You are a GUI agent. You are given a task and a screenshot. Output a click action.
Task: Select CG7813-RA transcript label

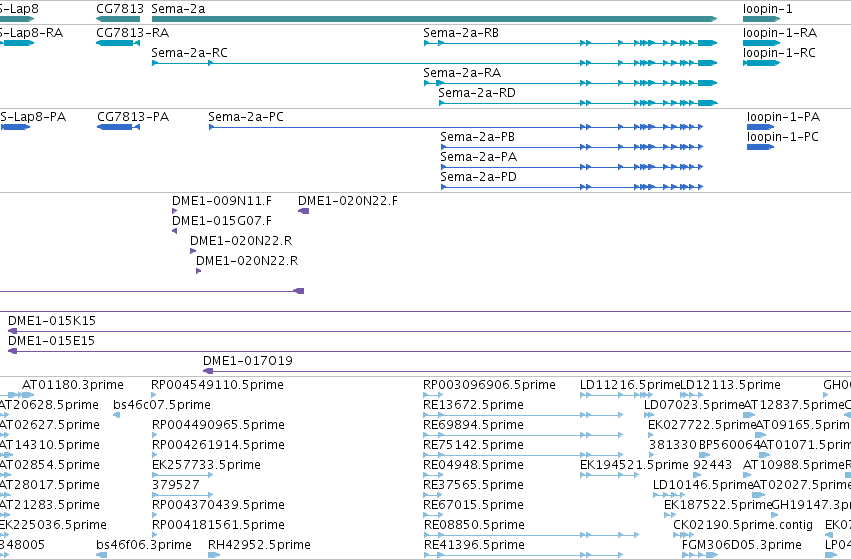tap(132, 33)
